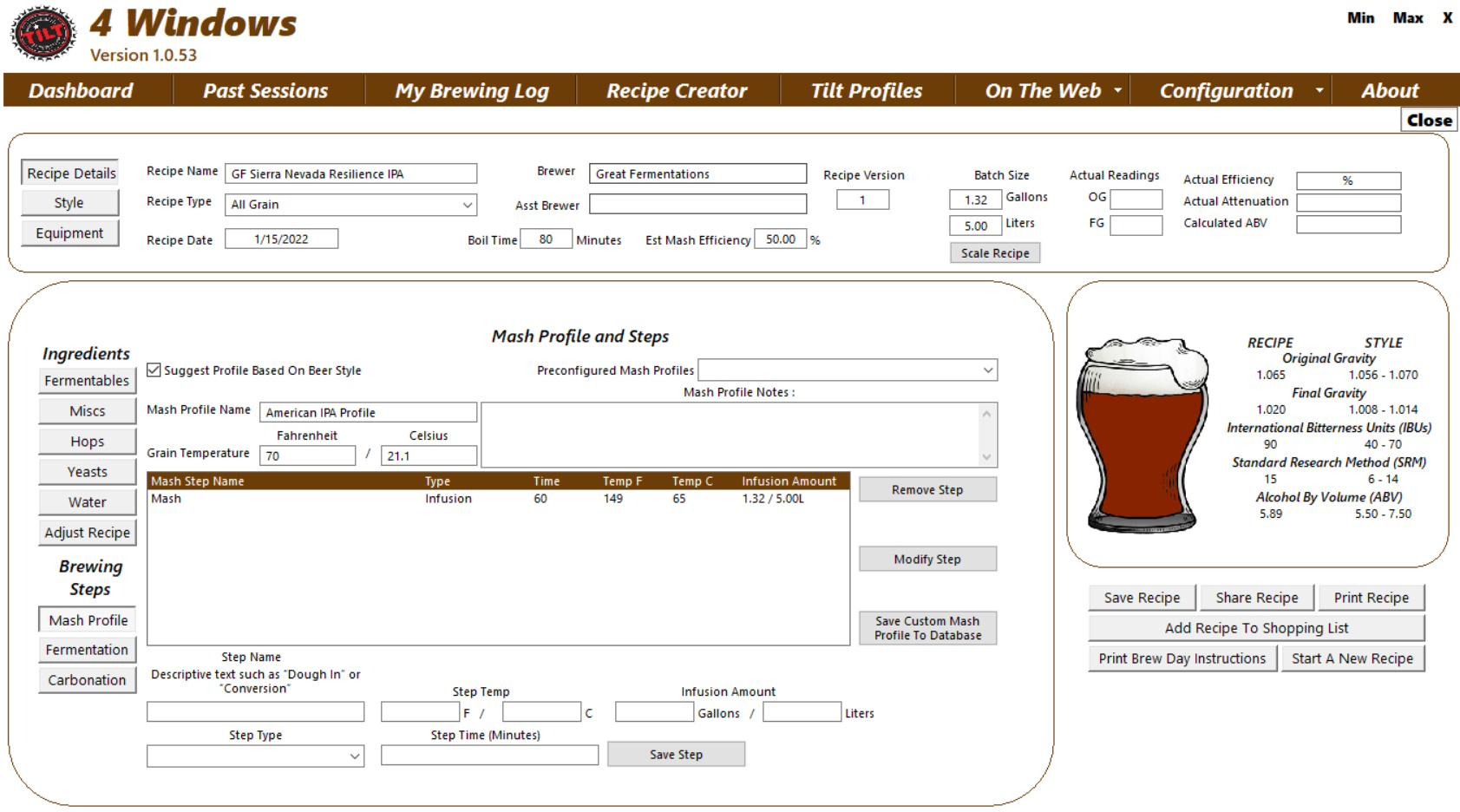
Task: Open My Brewing Log
Action: coord(472,90)
